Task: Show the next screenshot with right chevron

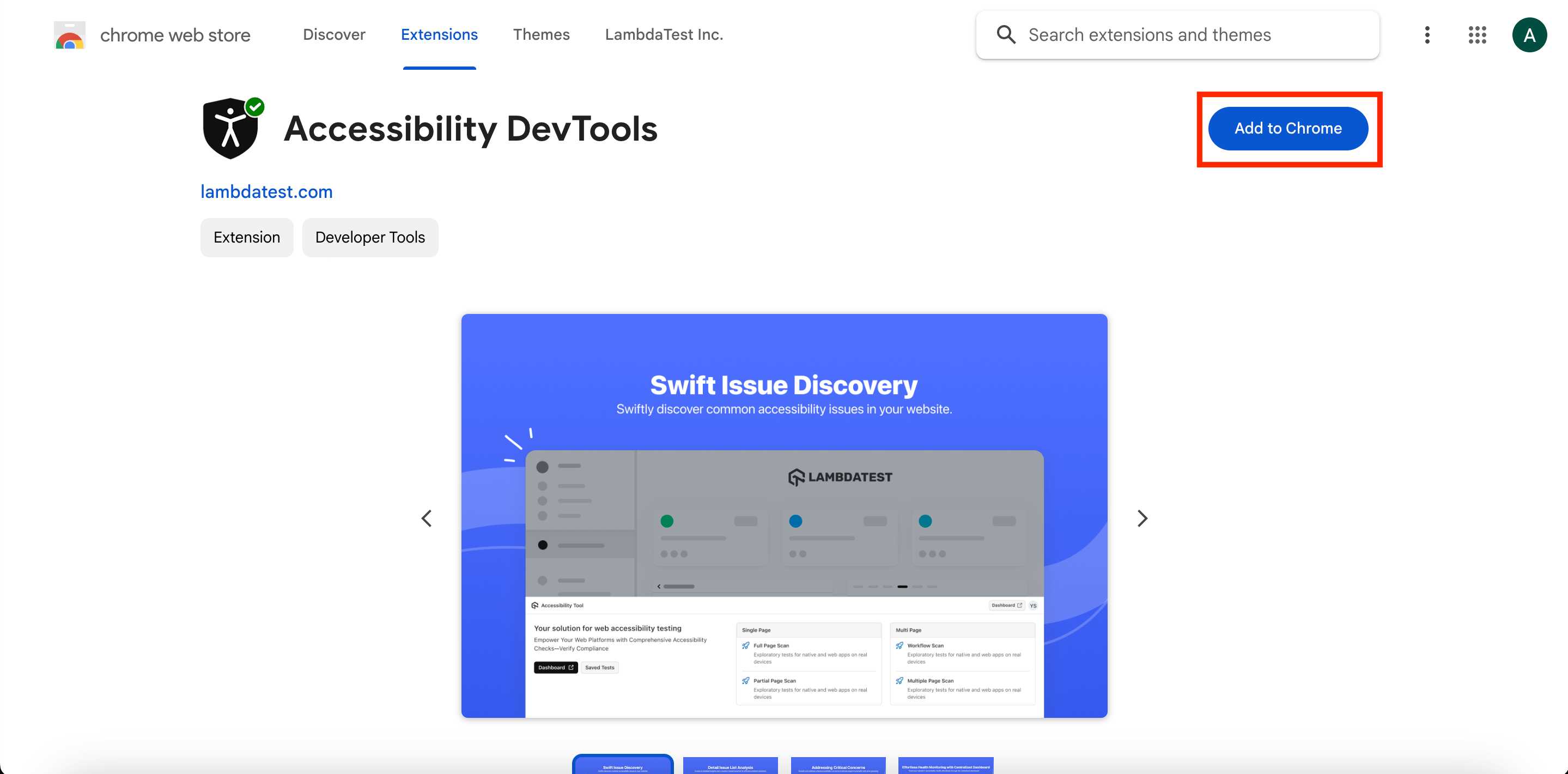Action: 1142,518
